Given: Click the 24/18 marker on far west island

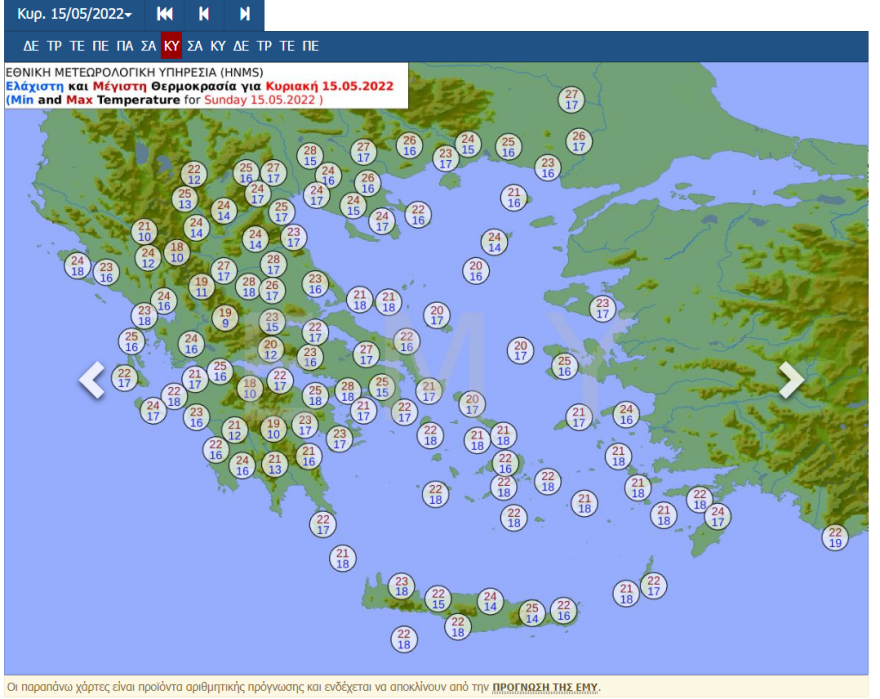Looking at the screenshot, I should point(78,266).
